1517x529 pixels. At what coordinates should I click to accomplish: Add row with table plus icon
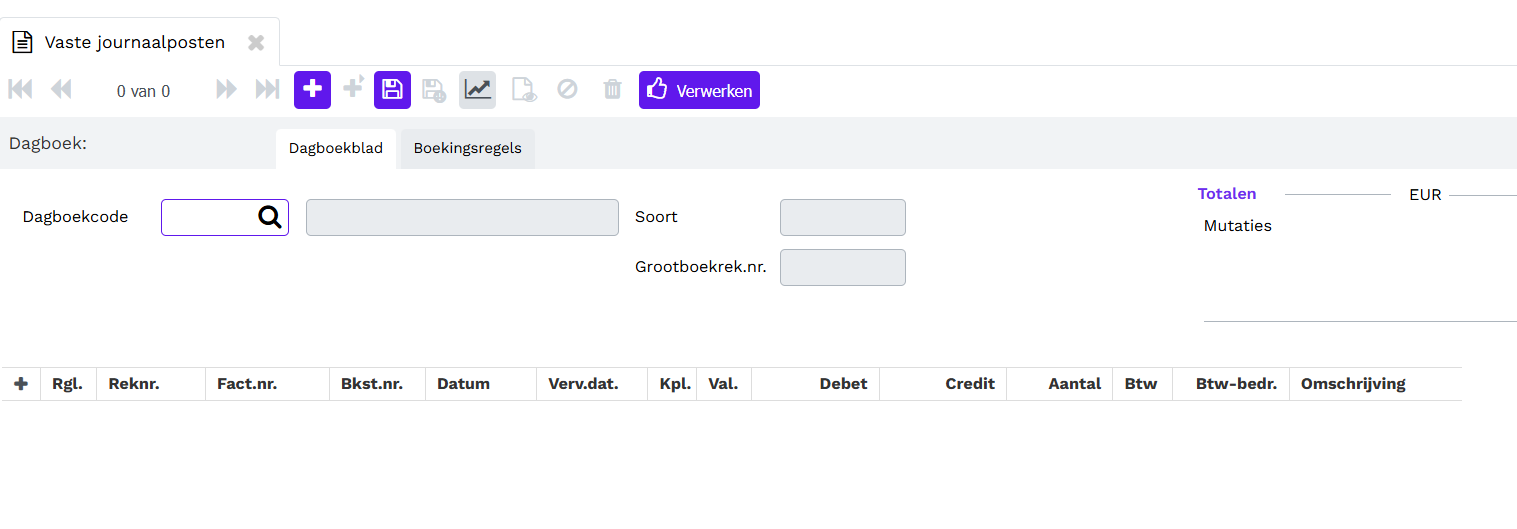pos(21,384)
